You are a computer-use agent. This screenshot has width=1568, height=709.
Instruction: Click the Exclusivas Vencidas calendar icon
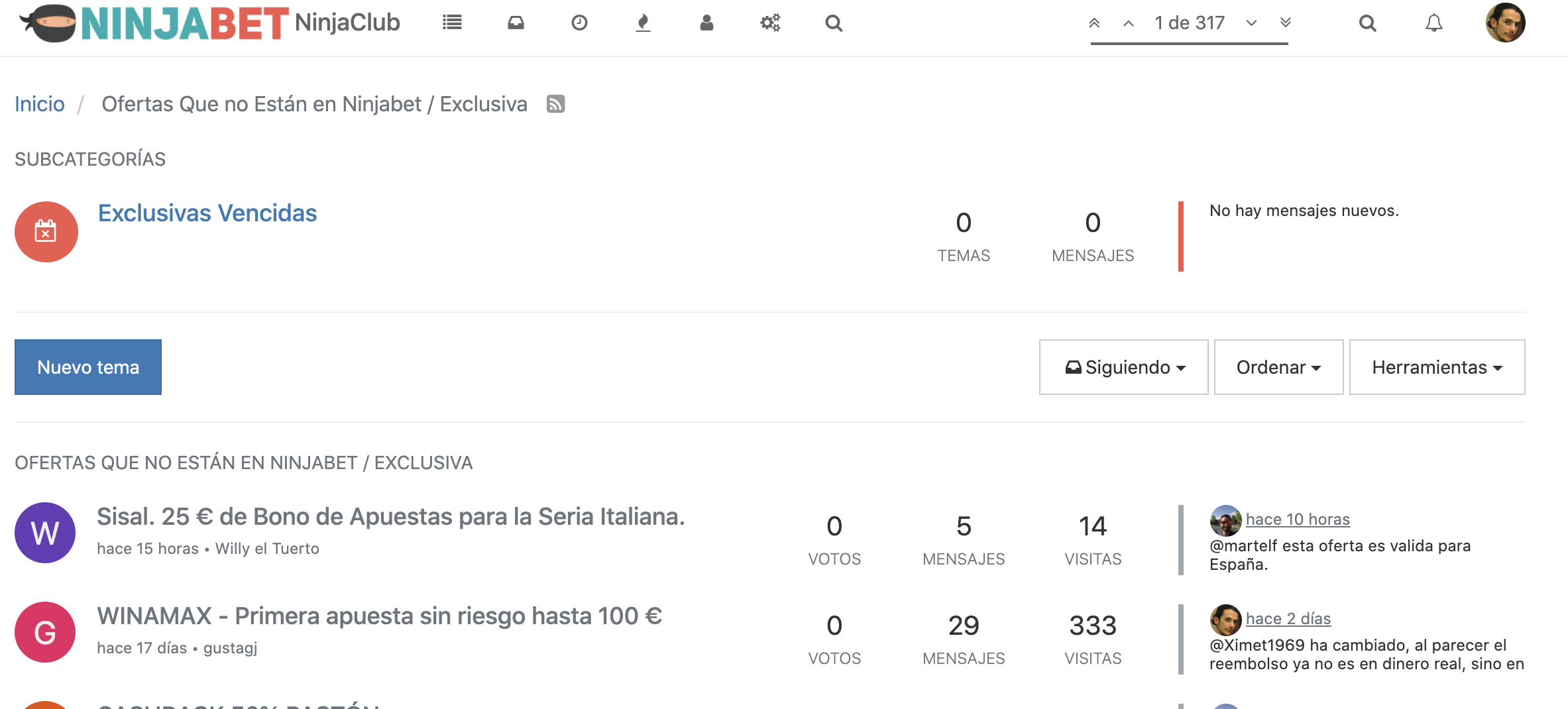pyautogui.click(x=46, y=232)
